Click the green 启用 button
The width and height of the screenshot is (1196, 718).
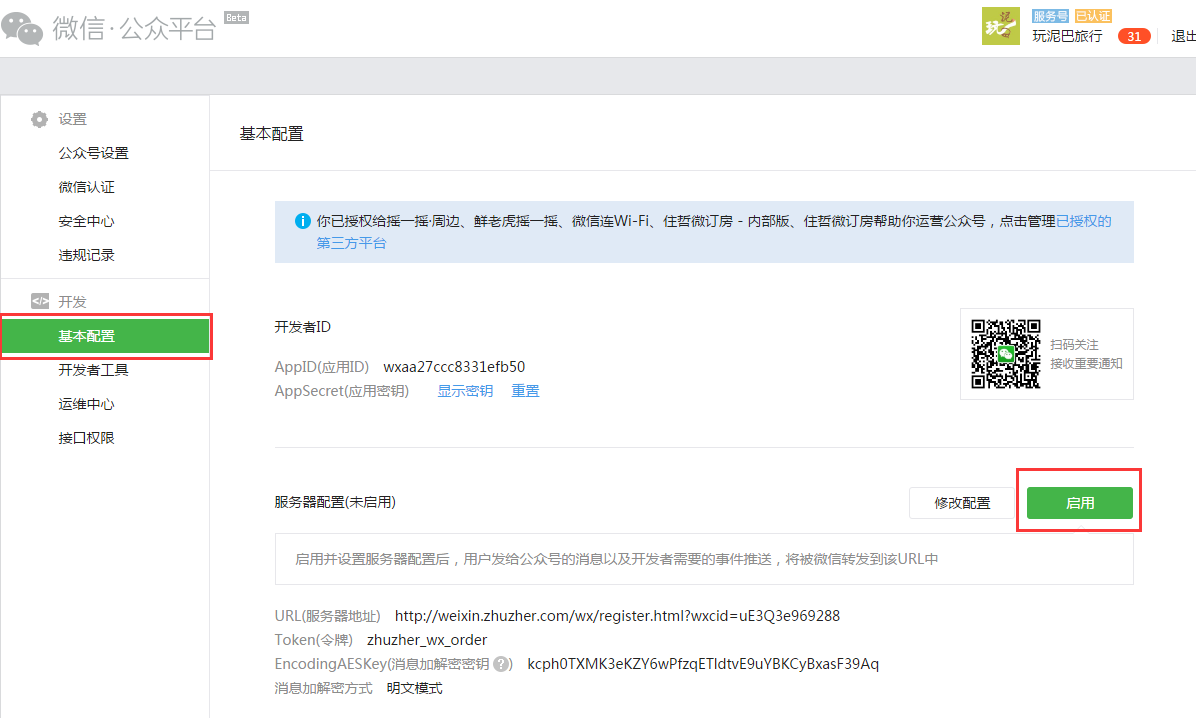1079,503
